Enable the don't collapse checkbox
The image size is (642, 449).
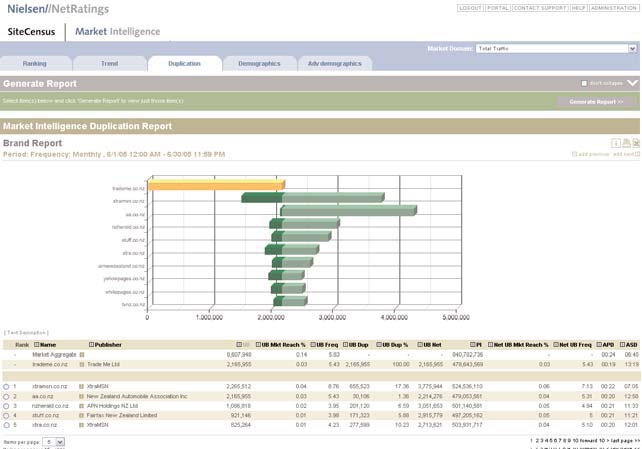coord(585,84)
